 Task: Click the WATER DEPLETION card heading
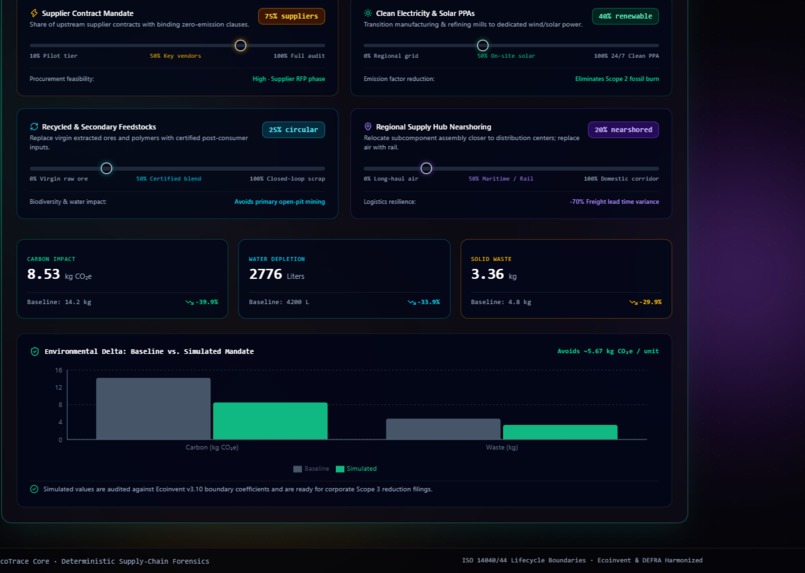277,259
